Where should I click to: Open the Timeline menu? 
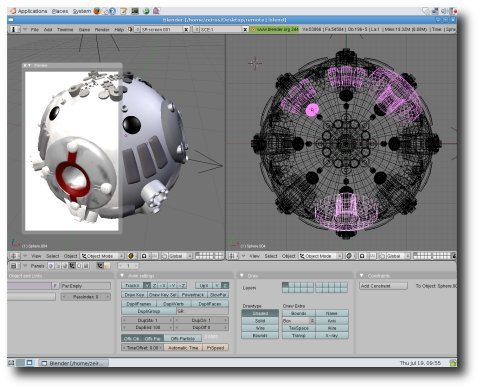tap(65, 30)
